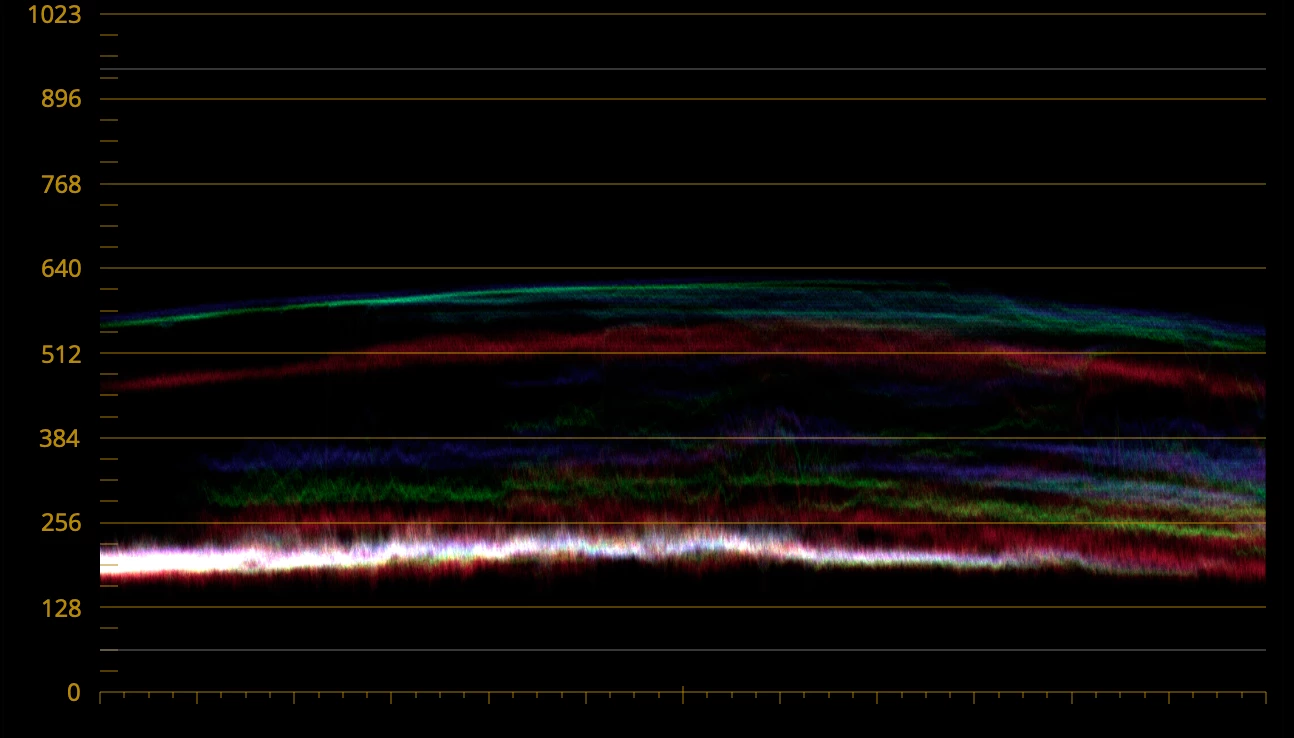Click the bright white waveform band

pos(450,553)
